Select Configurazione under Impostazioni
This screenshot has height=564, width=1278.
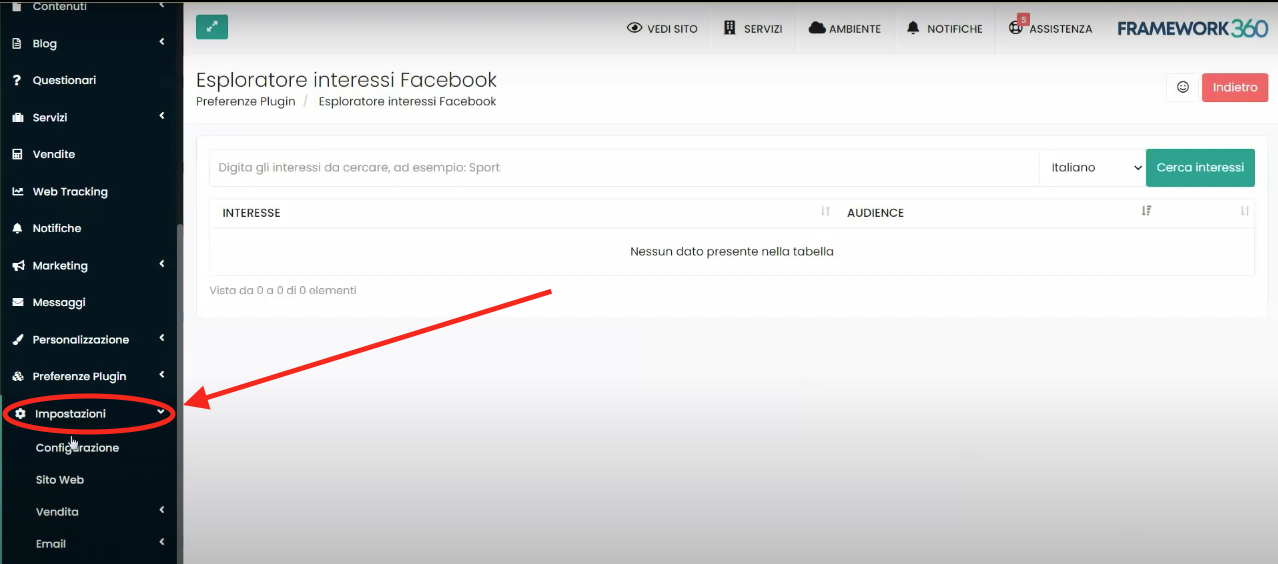coord(77,448)
